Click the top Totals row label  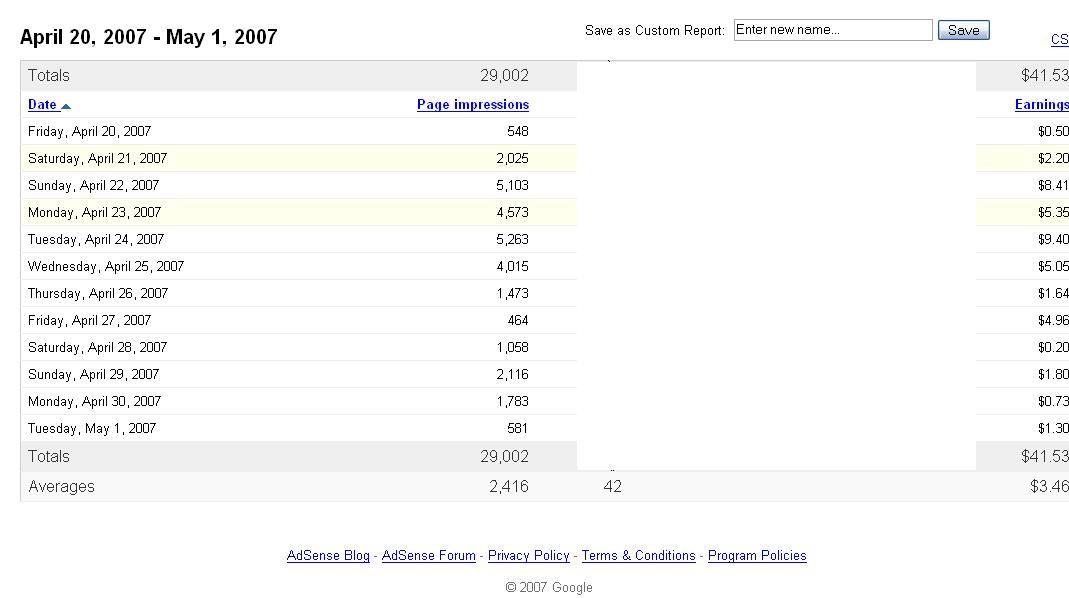[48, 76]
